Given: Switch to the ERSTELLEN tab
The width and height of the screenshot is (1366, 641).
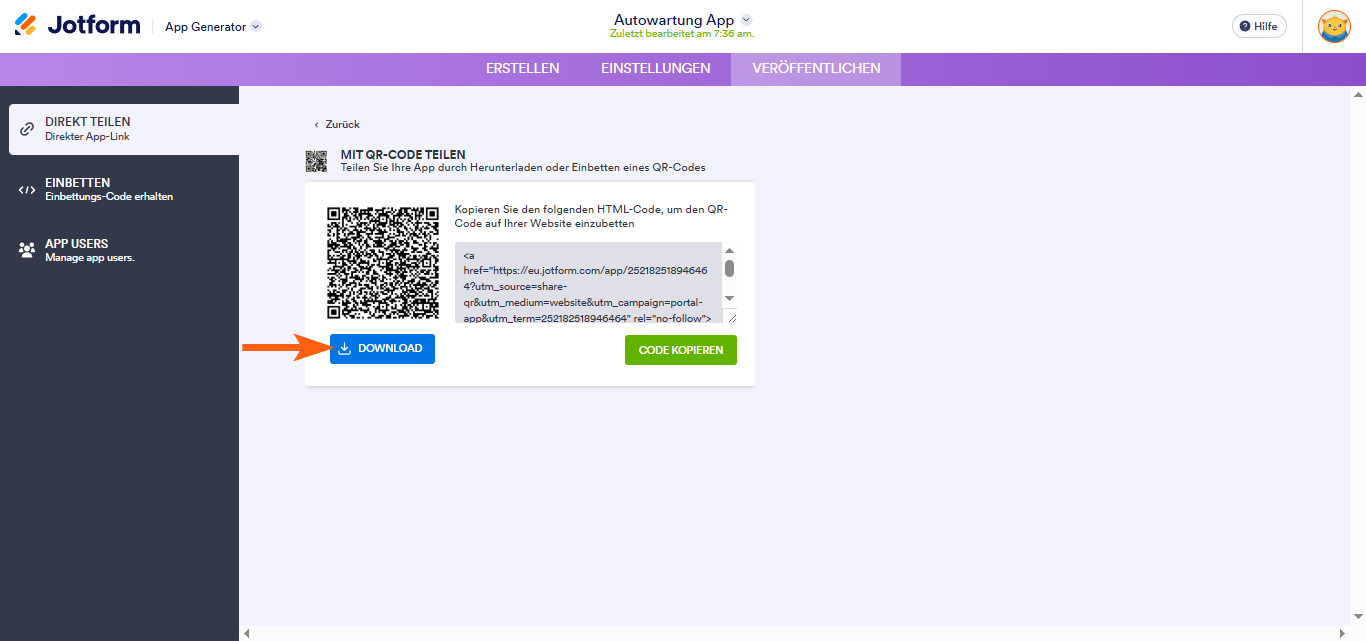Looking at the screenshot, I should [523, 68].
